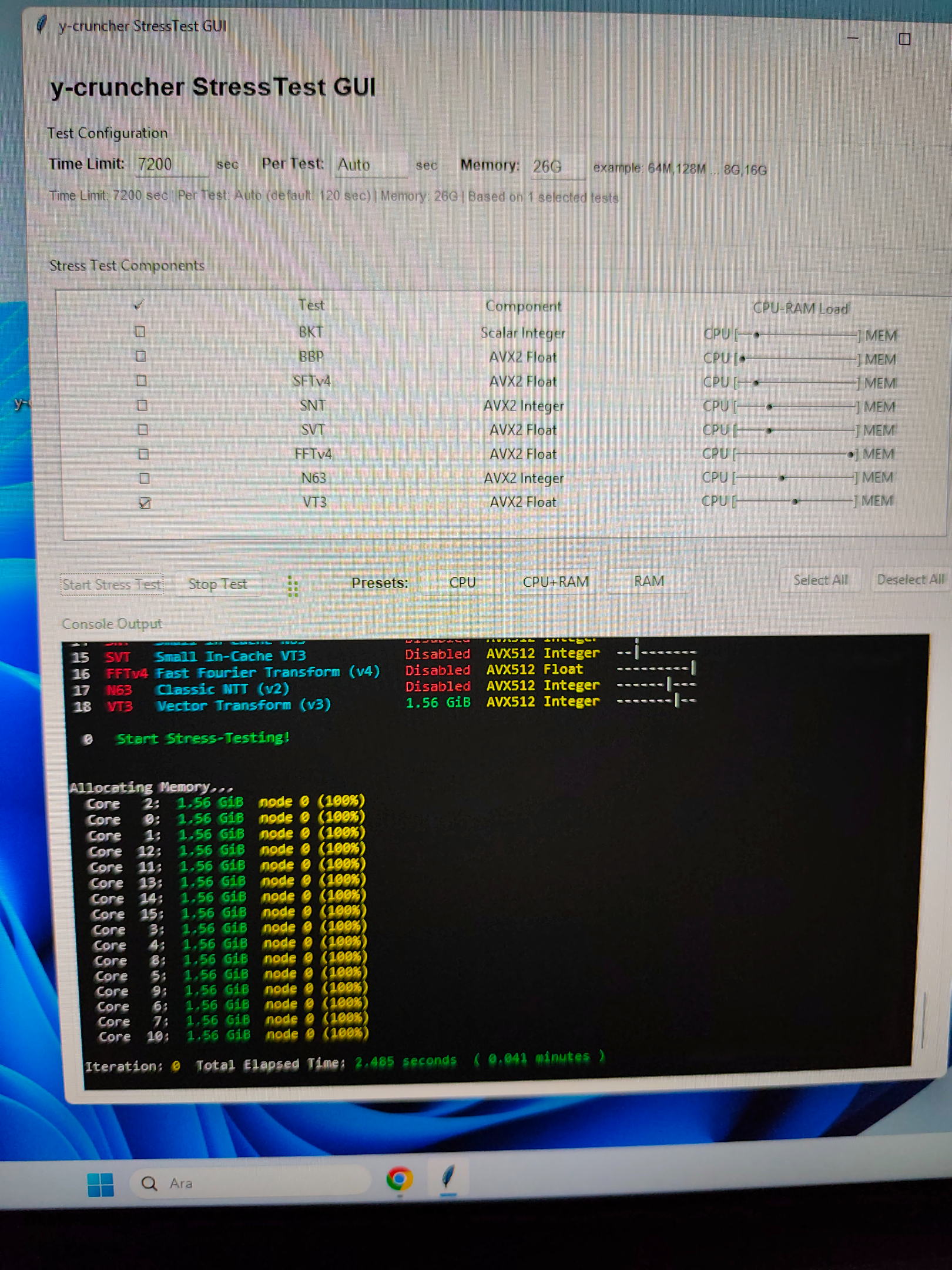Enable the BBP test checkbox
The width and height of the screenshot is (952, 1270).
(140, 356)
